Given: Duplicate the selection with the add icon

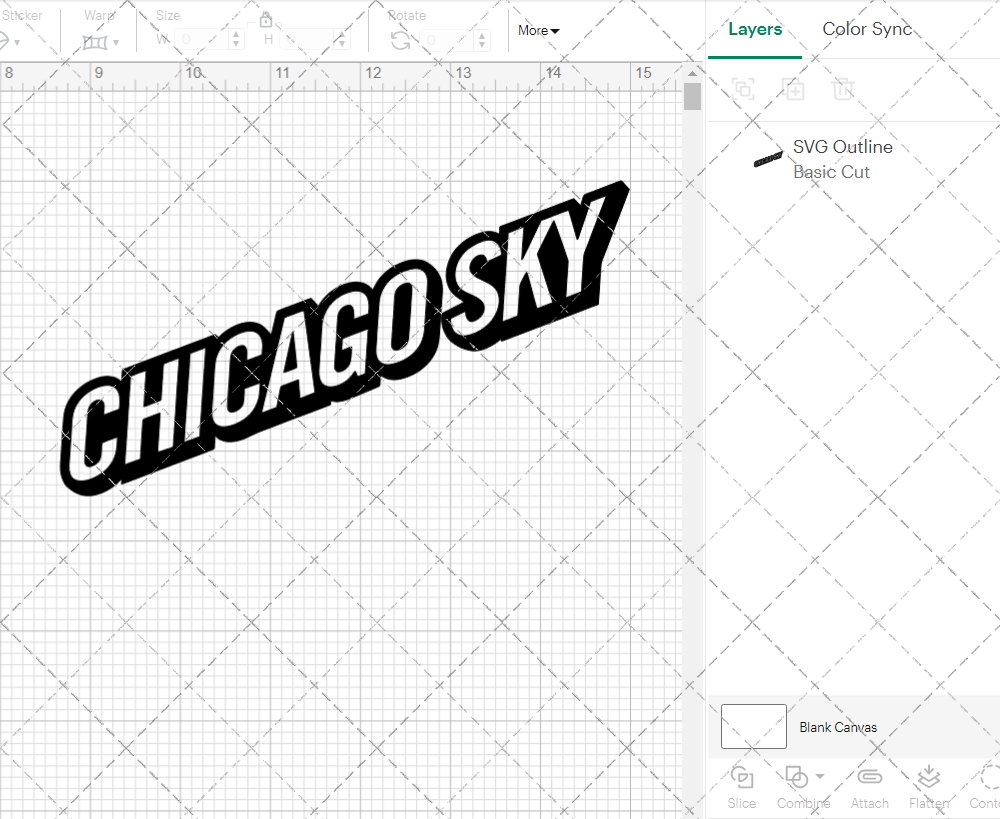Looking at the screenshot, I should click(x=794, y=89).
